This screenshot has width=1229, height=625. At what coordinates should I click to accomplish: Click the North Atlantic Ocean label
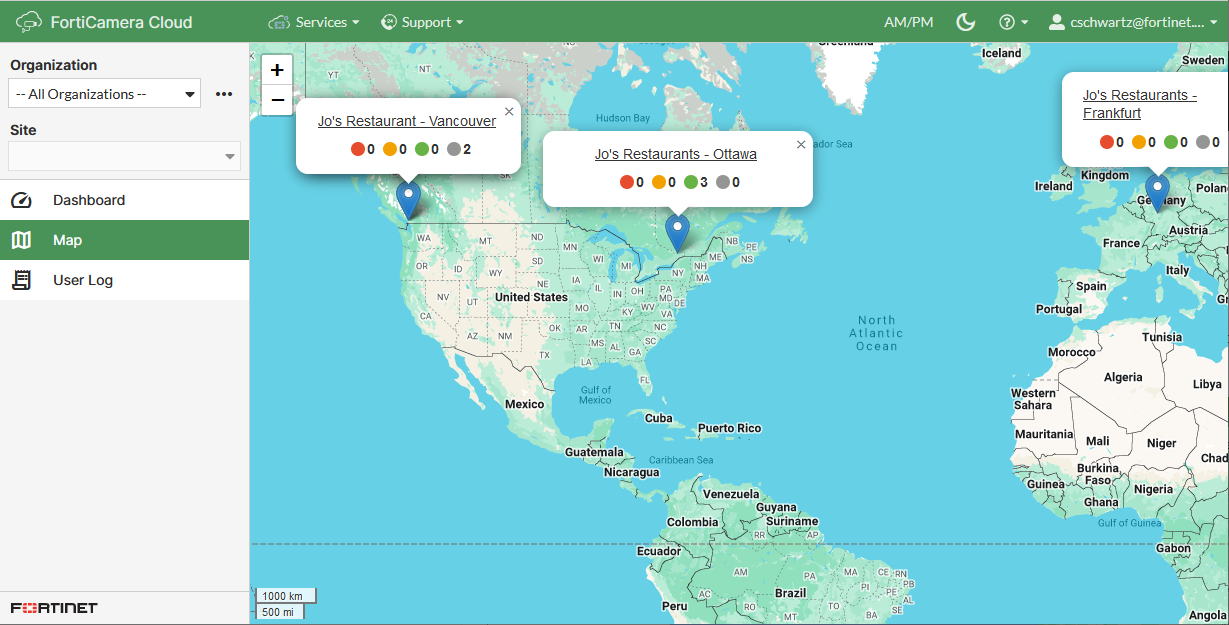point(877,333)
